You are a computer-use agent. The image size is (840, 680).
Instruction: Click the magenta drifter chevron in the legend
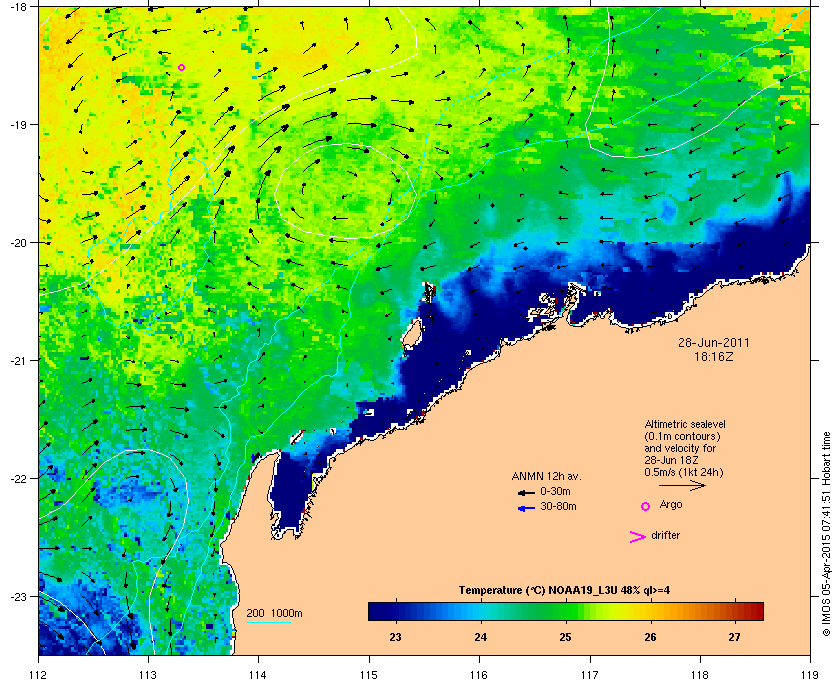tap(638, 537)
